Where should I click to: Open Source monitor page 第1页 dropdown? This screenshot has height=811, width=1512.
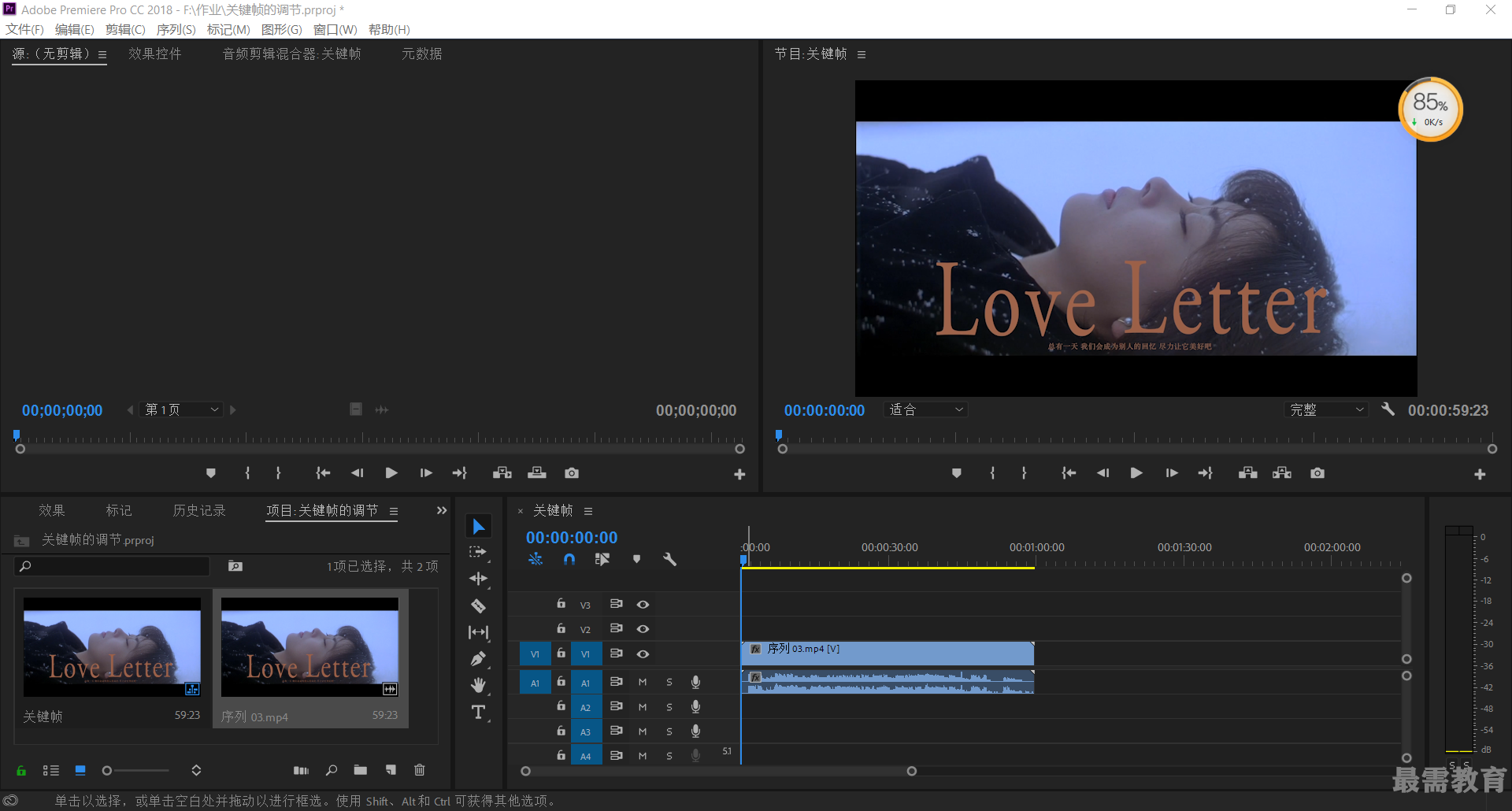181,410
